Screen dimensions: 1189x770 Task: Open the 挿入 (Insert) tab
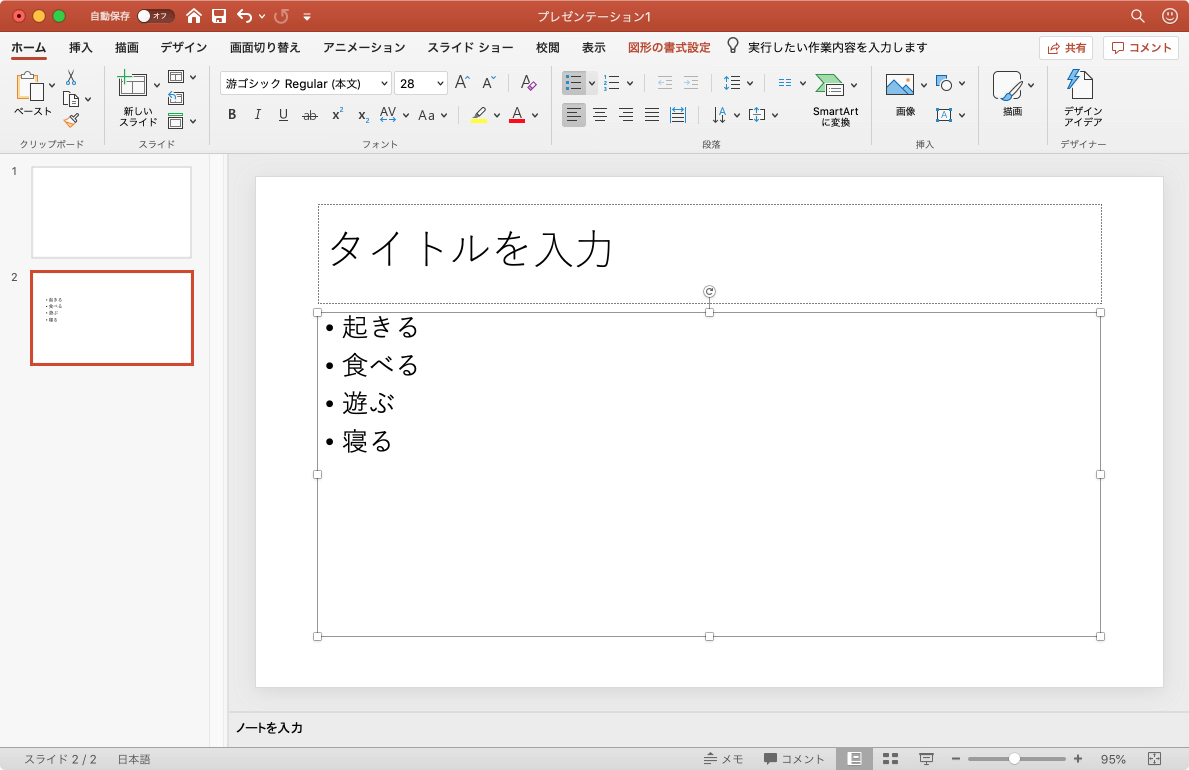click(81, 47)
